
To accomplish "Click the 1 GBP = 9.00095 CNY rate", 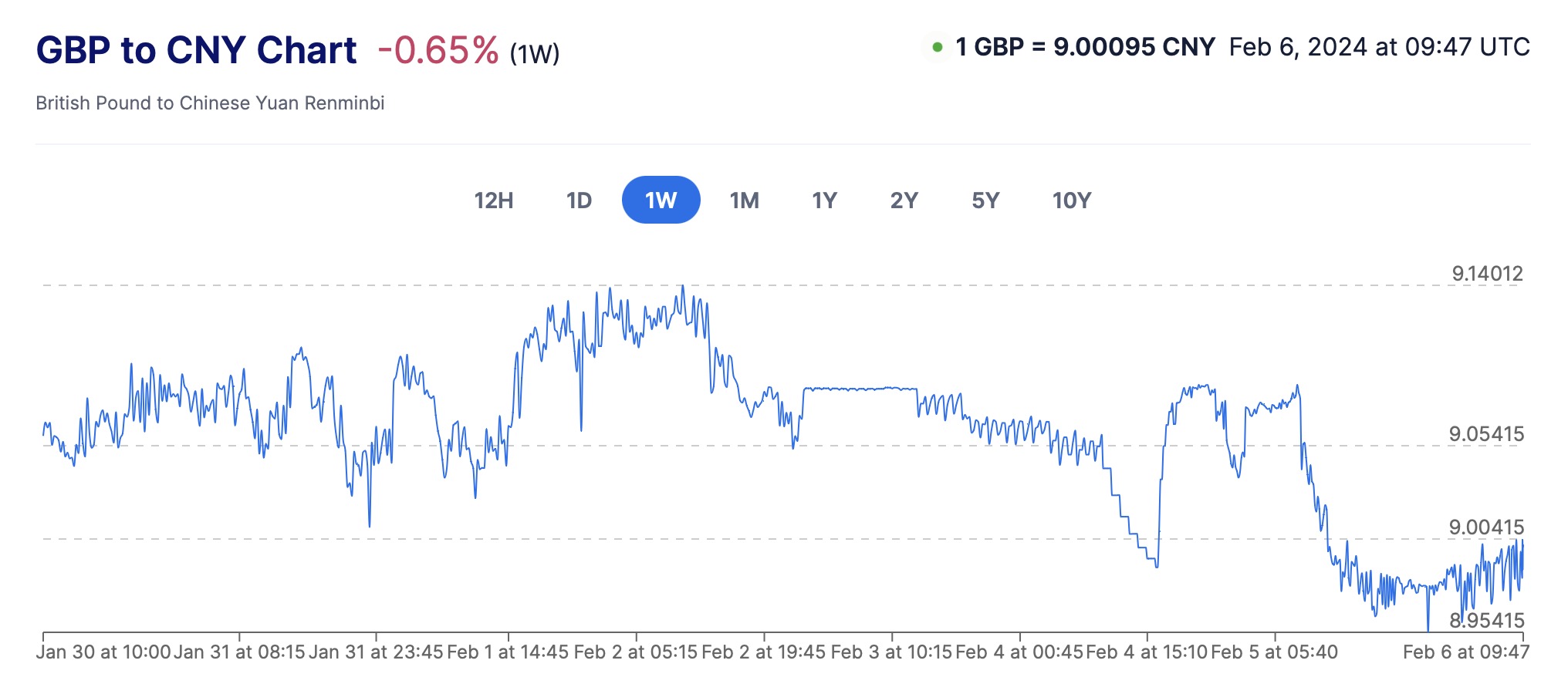I will pyautogui.click(x=1085, y=47).
